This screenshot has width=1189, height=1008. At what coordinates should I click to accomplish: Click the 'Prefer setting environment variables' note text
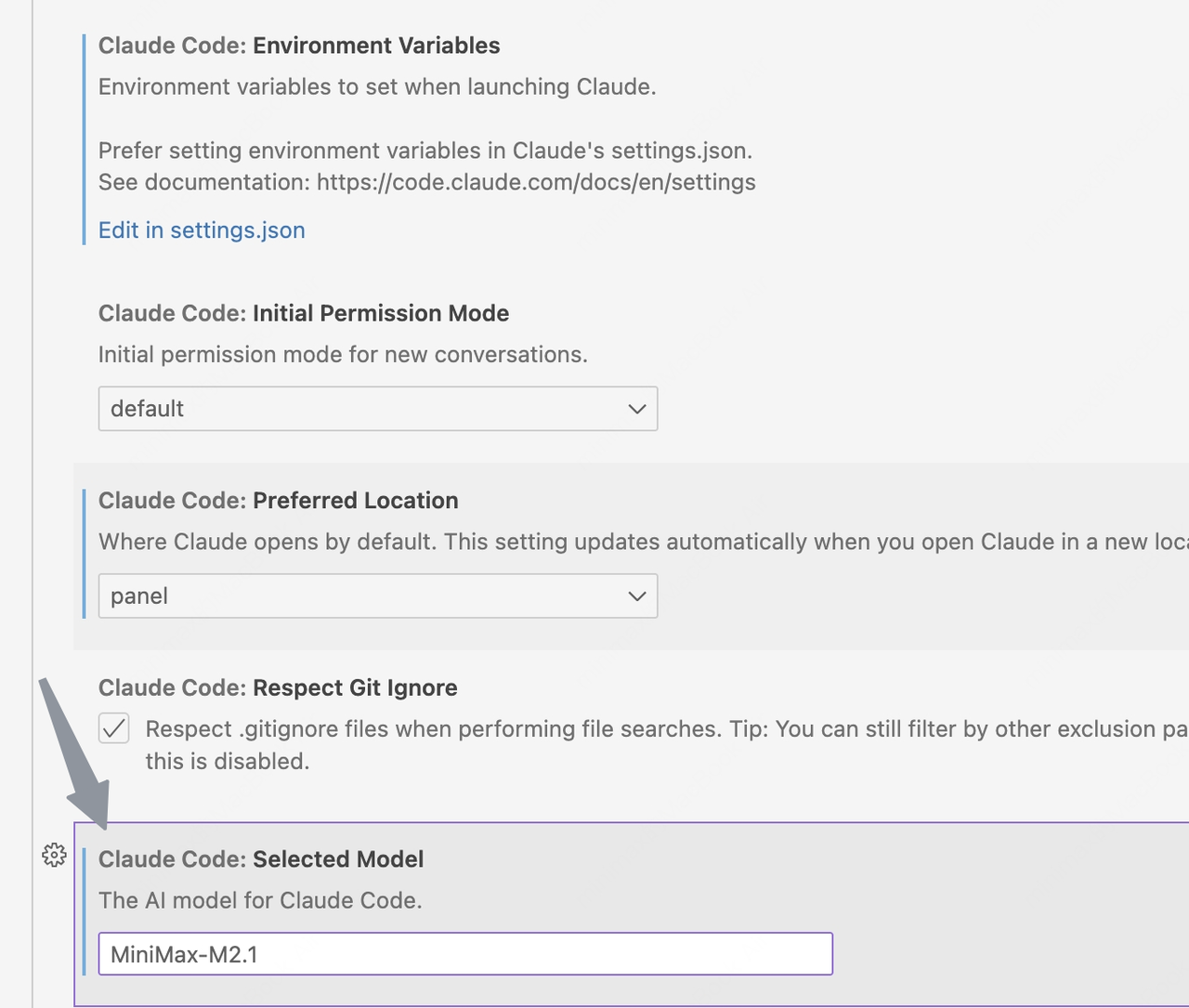click(x=425, y=151)
